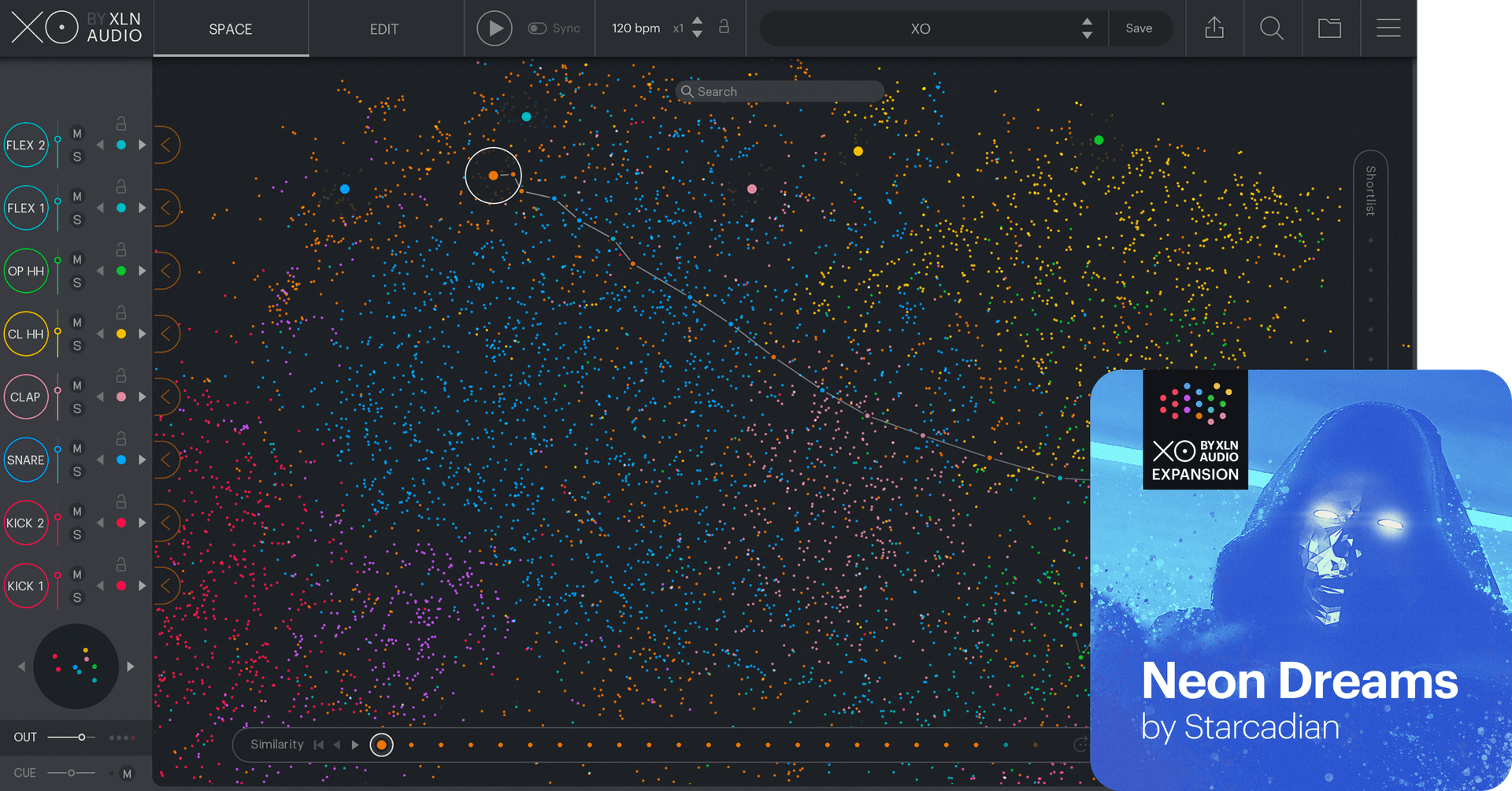Click the Search field in sample space
The height and width of the screenshot is (791, 1512).
point(780,91)
